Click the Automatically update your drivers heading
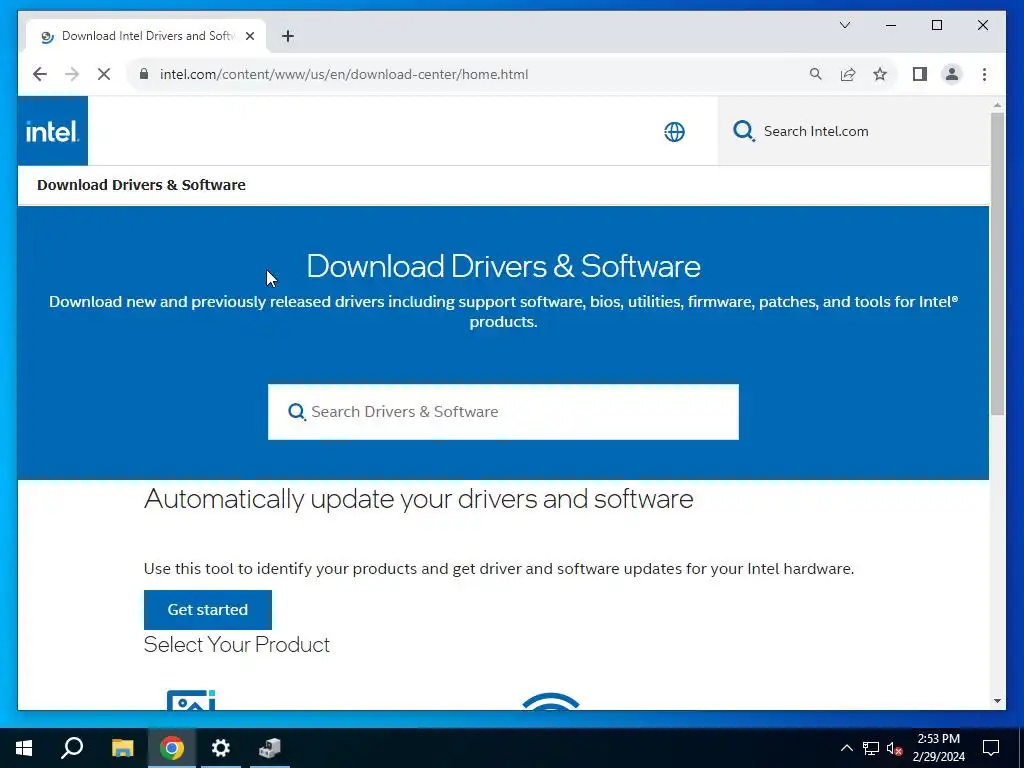This screenshot has width=1024, height=768. point(418,500)
